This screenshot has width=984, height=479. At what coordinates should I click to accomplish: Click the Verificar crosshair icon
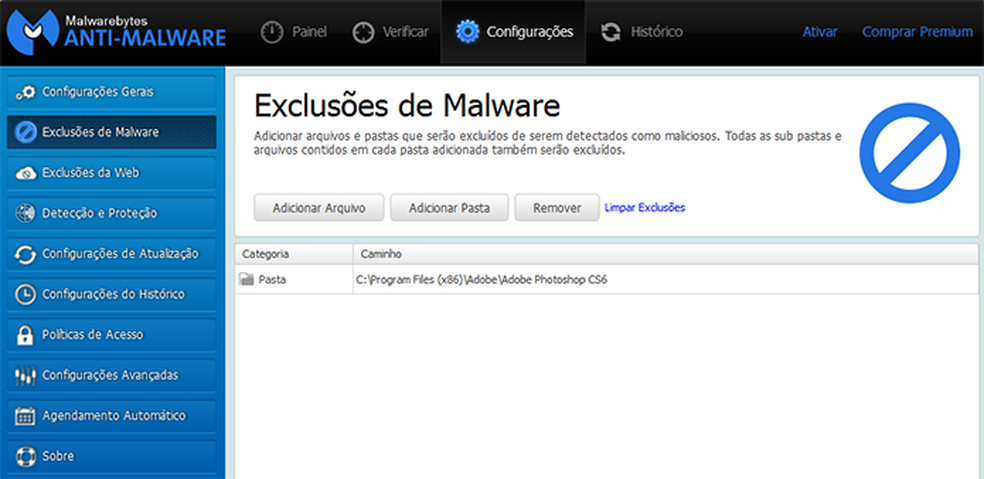[363, 32]
